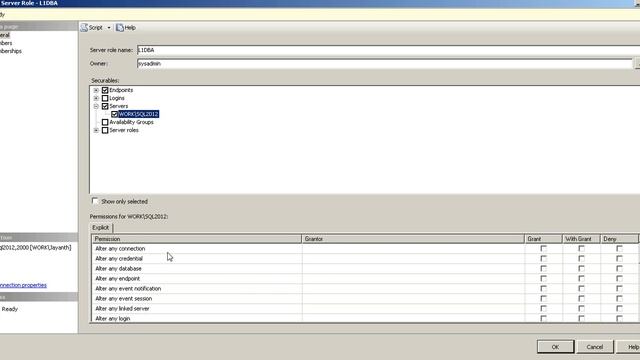Tick With Grant for Alter any endpoint

(x=581, y=278)
